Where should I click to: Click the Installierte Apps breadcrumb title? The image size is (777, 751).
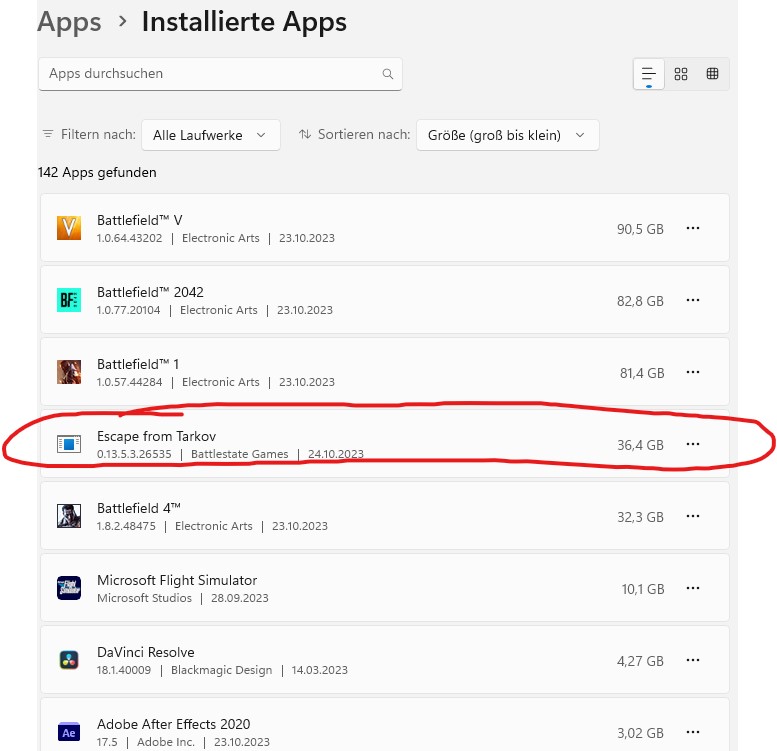coord(244,22)
